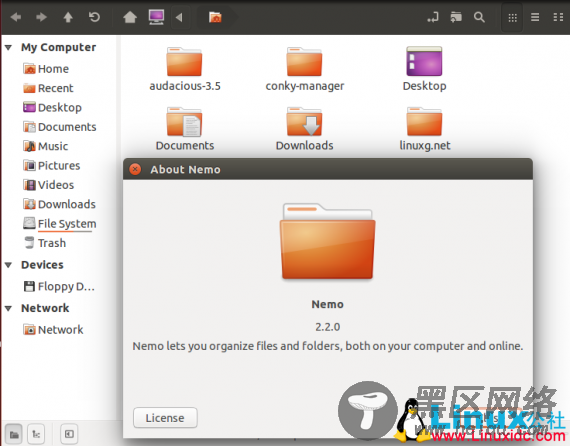Show places in the sidebar
Screen dimensions: 570x446
pos(14,434)
